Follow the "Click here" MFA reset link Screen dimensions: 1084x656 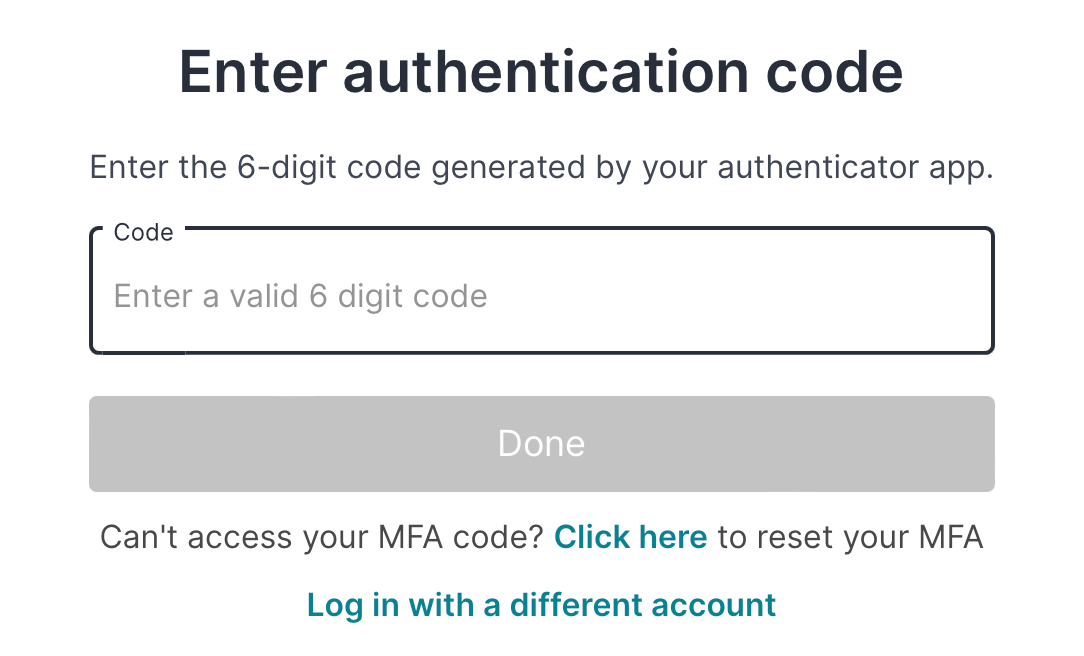[x=630, y=538]
